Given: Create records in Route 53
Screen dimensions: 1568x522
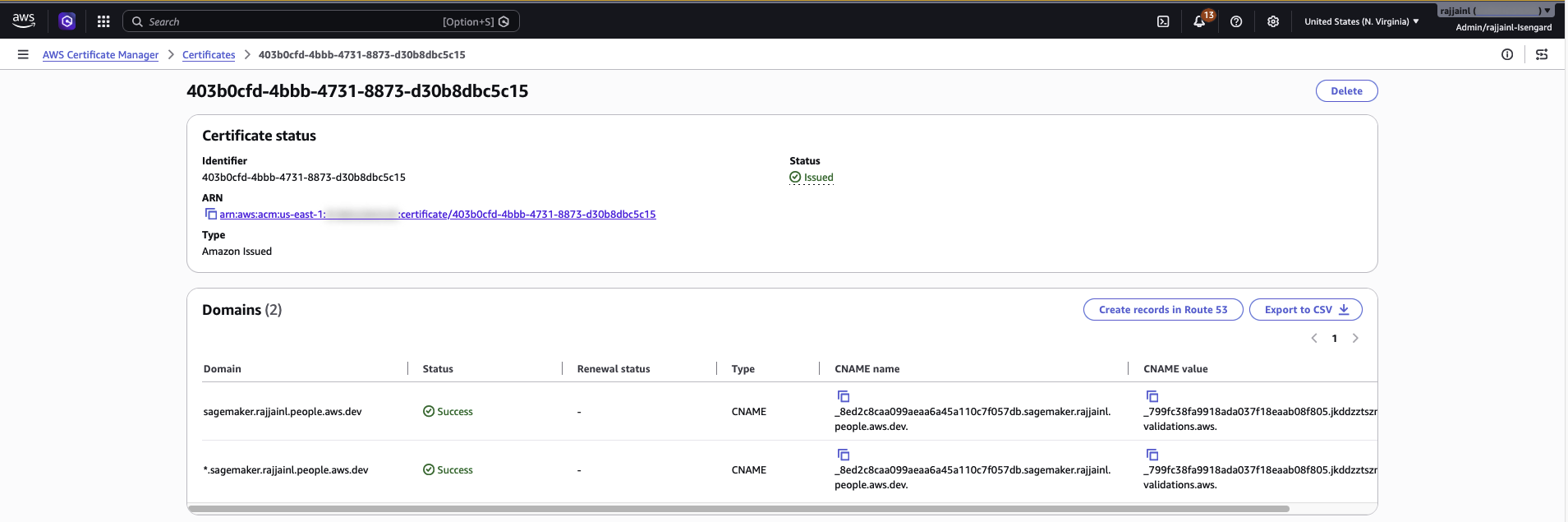Looking at the screenshot, I should [x=1163, y=310].
